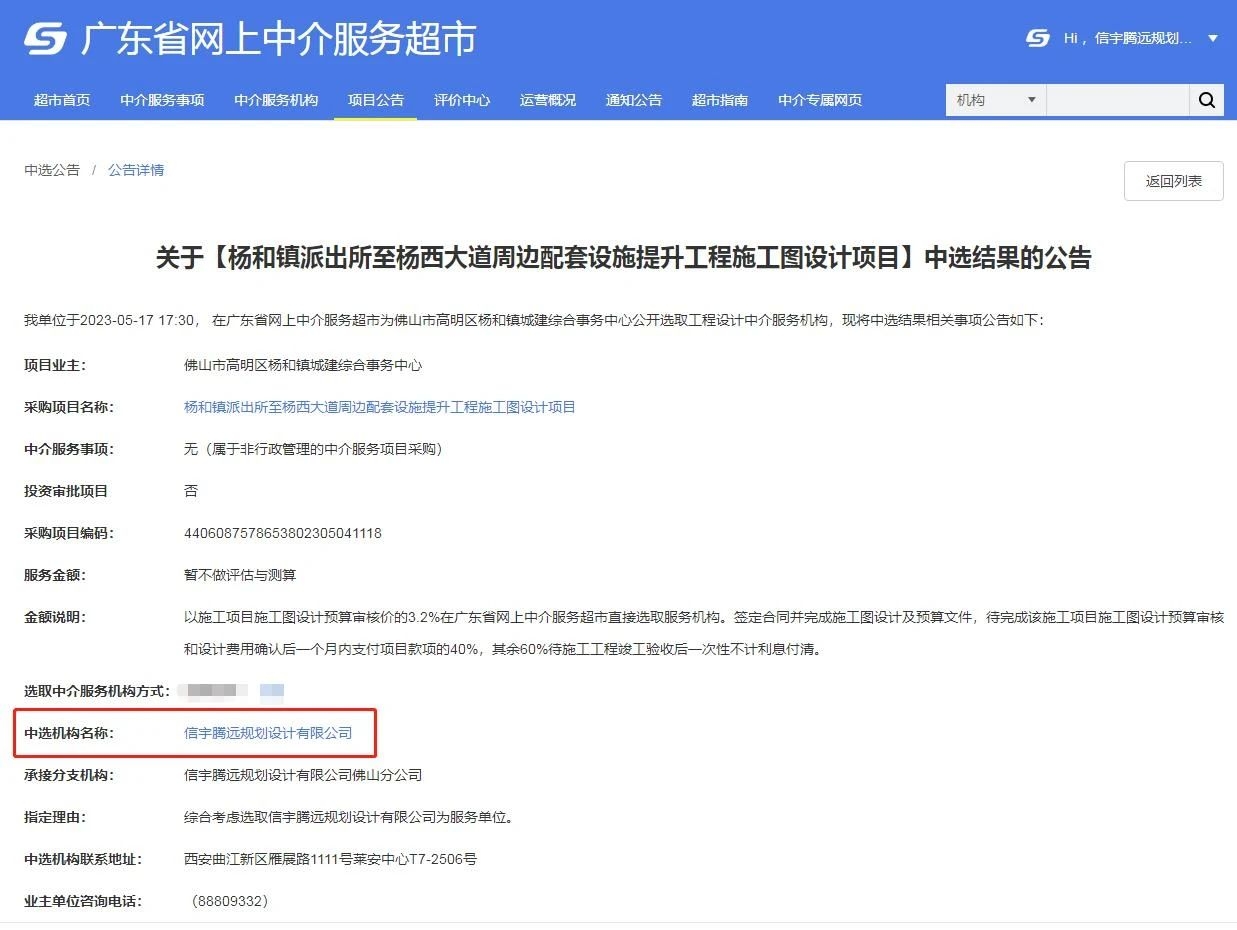Open the 中介服务事项 menu
Viewport: 1237px width, 930px height.
pyautogui.click(x=162, y=99)
